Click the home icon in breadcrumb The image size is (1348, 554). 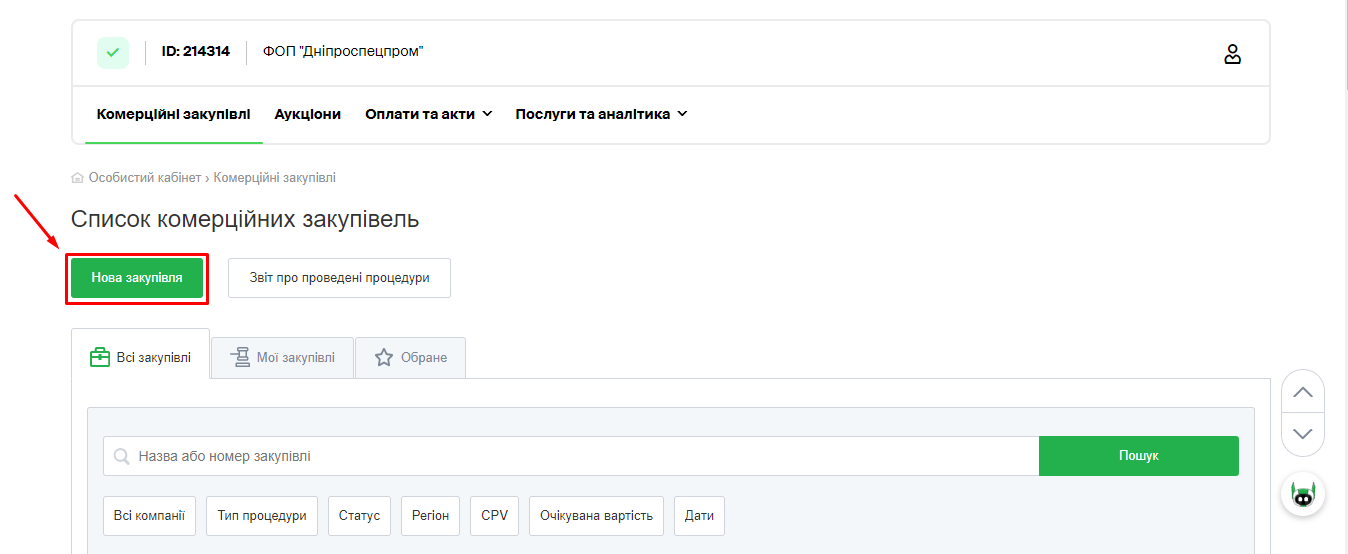tap(78, 178)
